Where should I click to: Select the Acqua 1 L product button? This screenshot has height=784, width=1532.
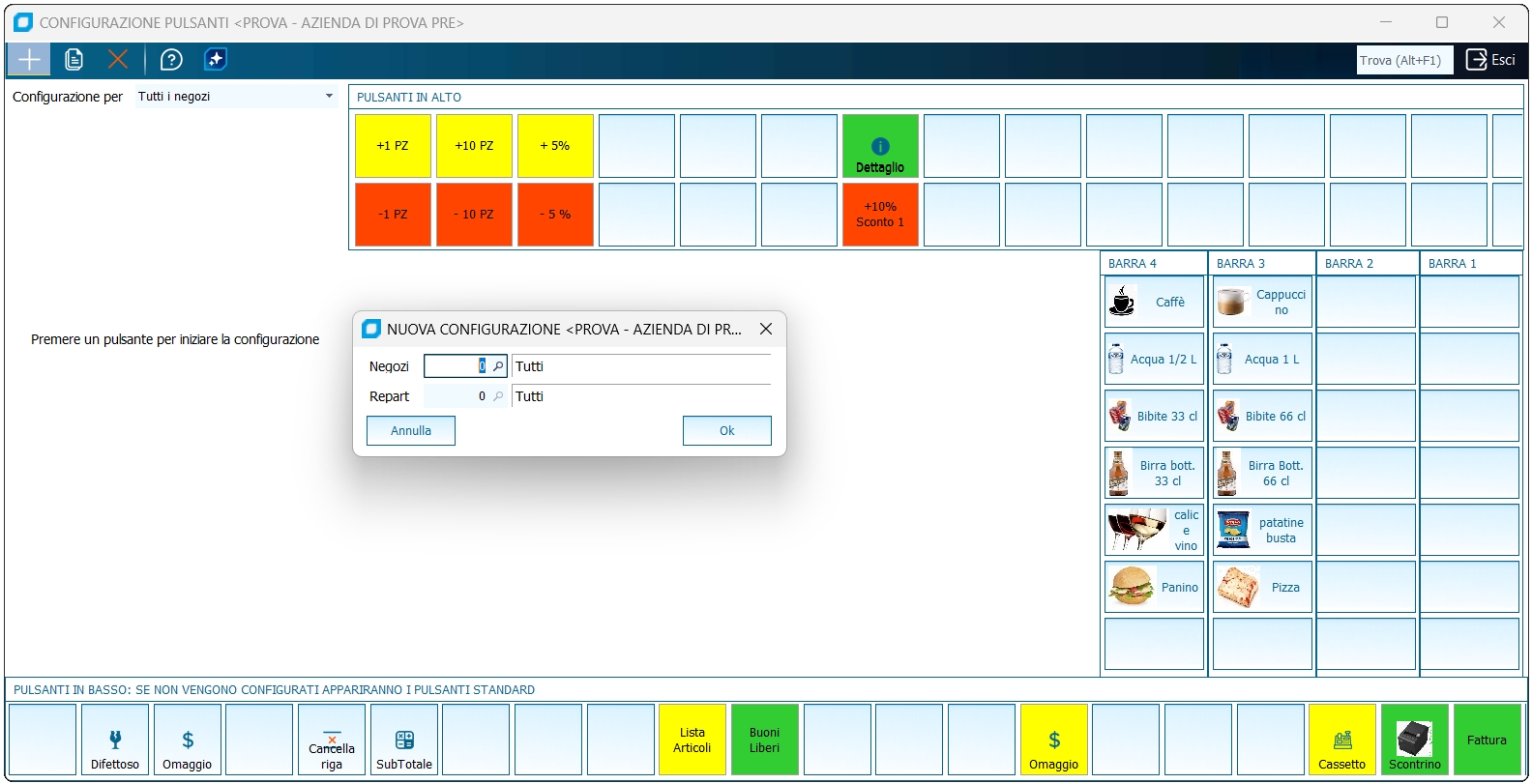pos(1262,359)
